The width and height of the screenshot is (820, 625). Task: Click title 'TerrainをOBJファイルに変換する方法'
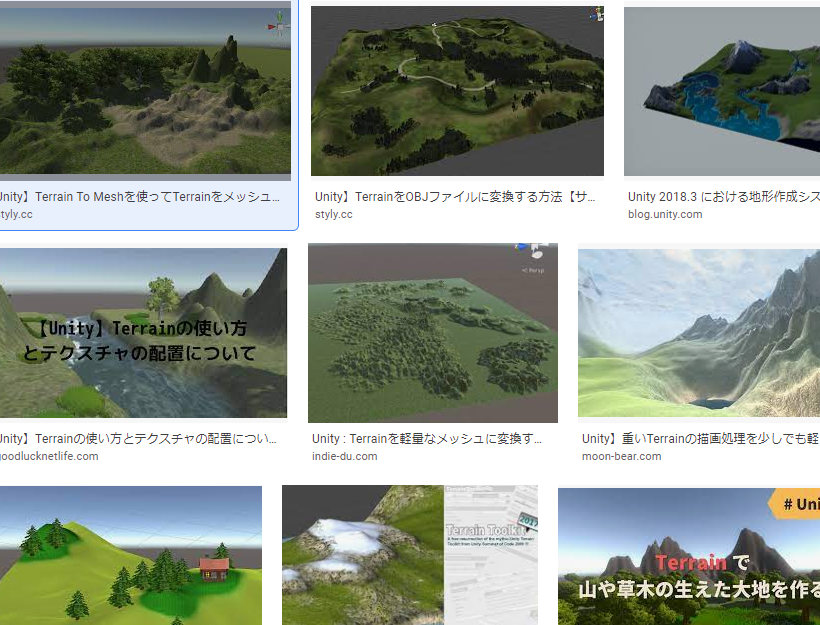455,197
